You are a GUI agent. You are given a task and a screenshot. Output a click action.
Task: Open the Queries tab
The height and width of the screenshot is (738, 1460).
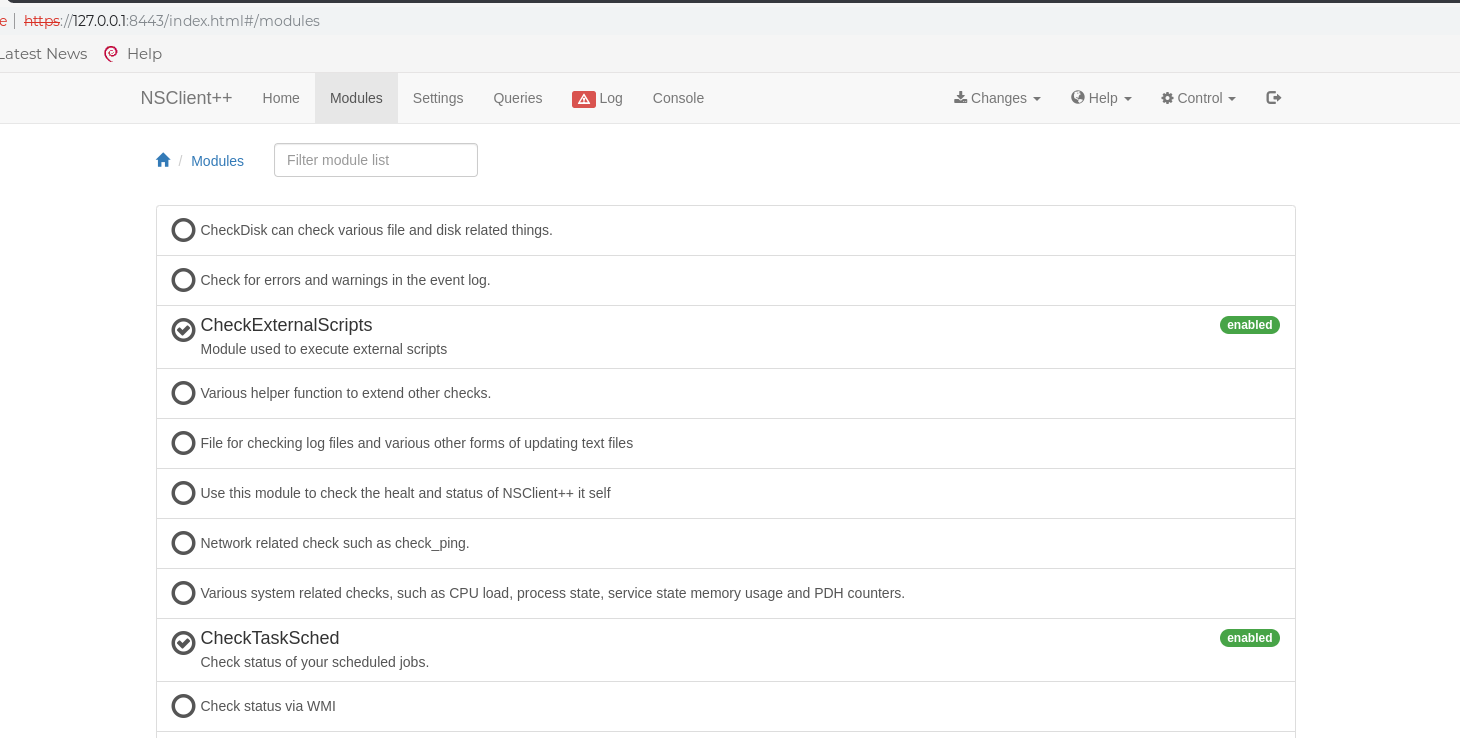(x=518, y=98)
